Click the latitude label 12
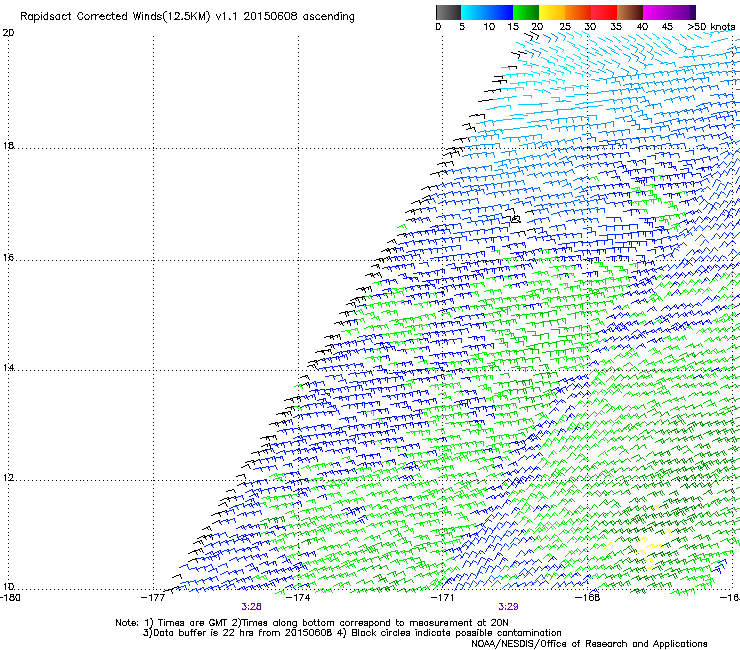The width and height of the screenshot is (740, 650). [8, 478]
